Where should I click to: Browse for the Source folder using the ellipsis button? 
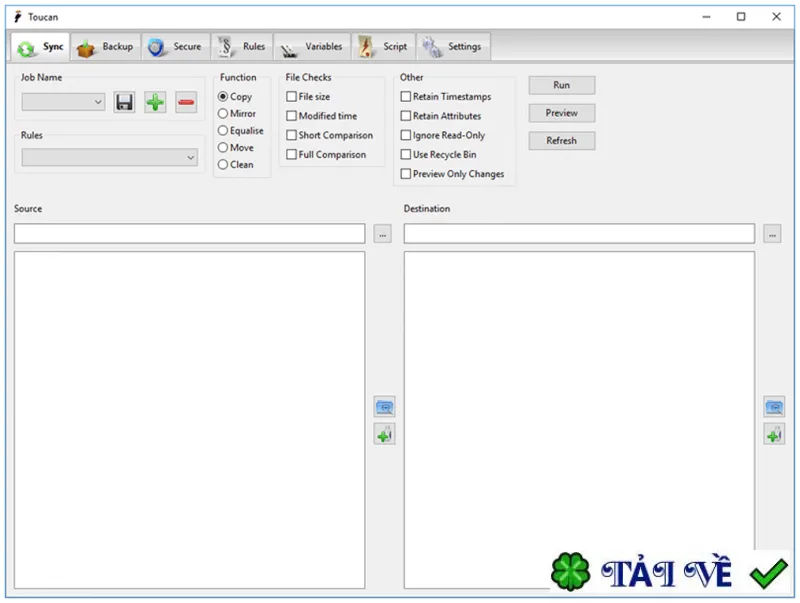click(x=383, y=234)
